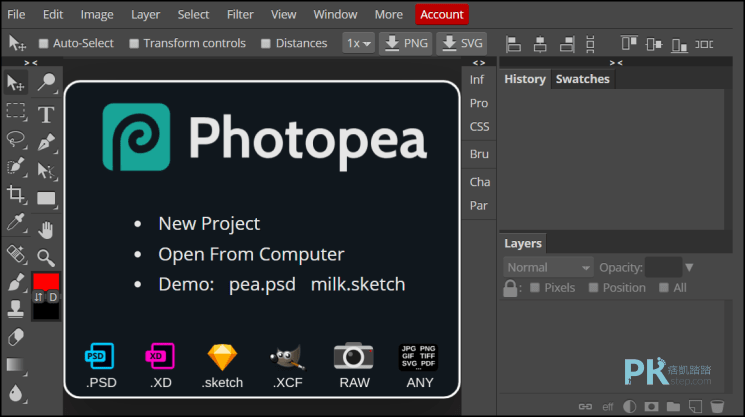The image size is (745, 417).
Task: Select the Pen tool
Action: tap(46, 142)
